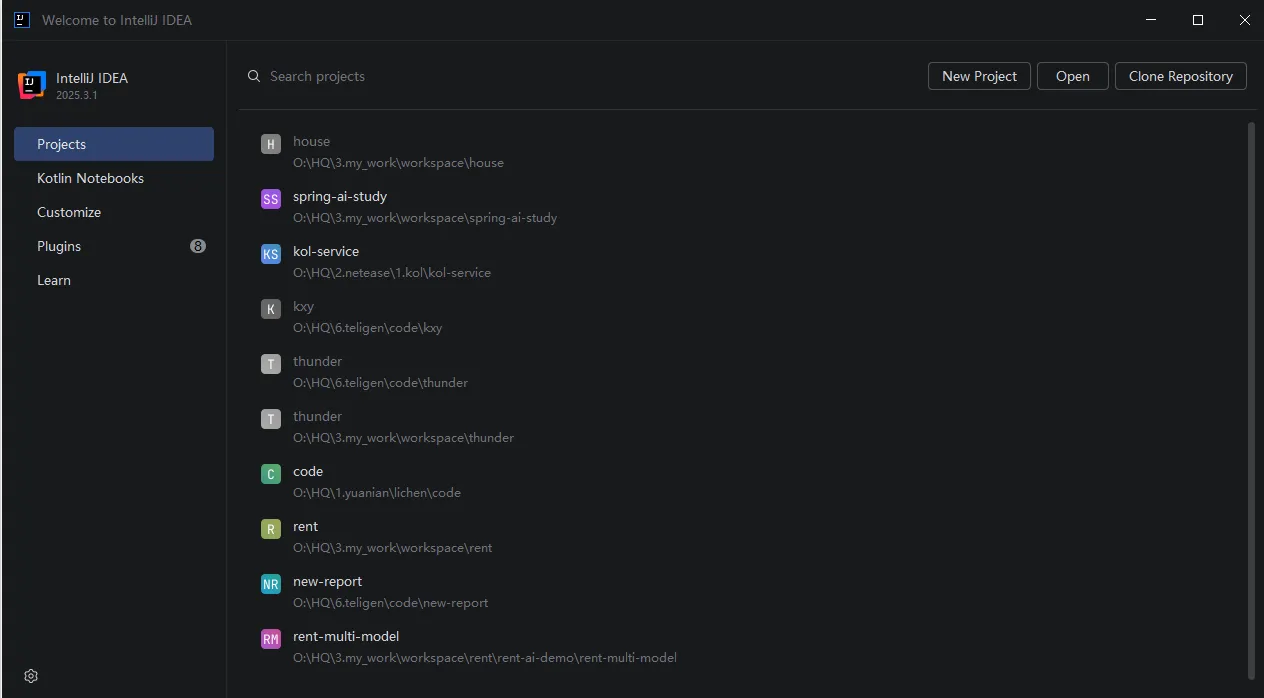The image size is (1264, 698).
Task: Click the teal NR project icon
Action: click(271, 584)
